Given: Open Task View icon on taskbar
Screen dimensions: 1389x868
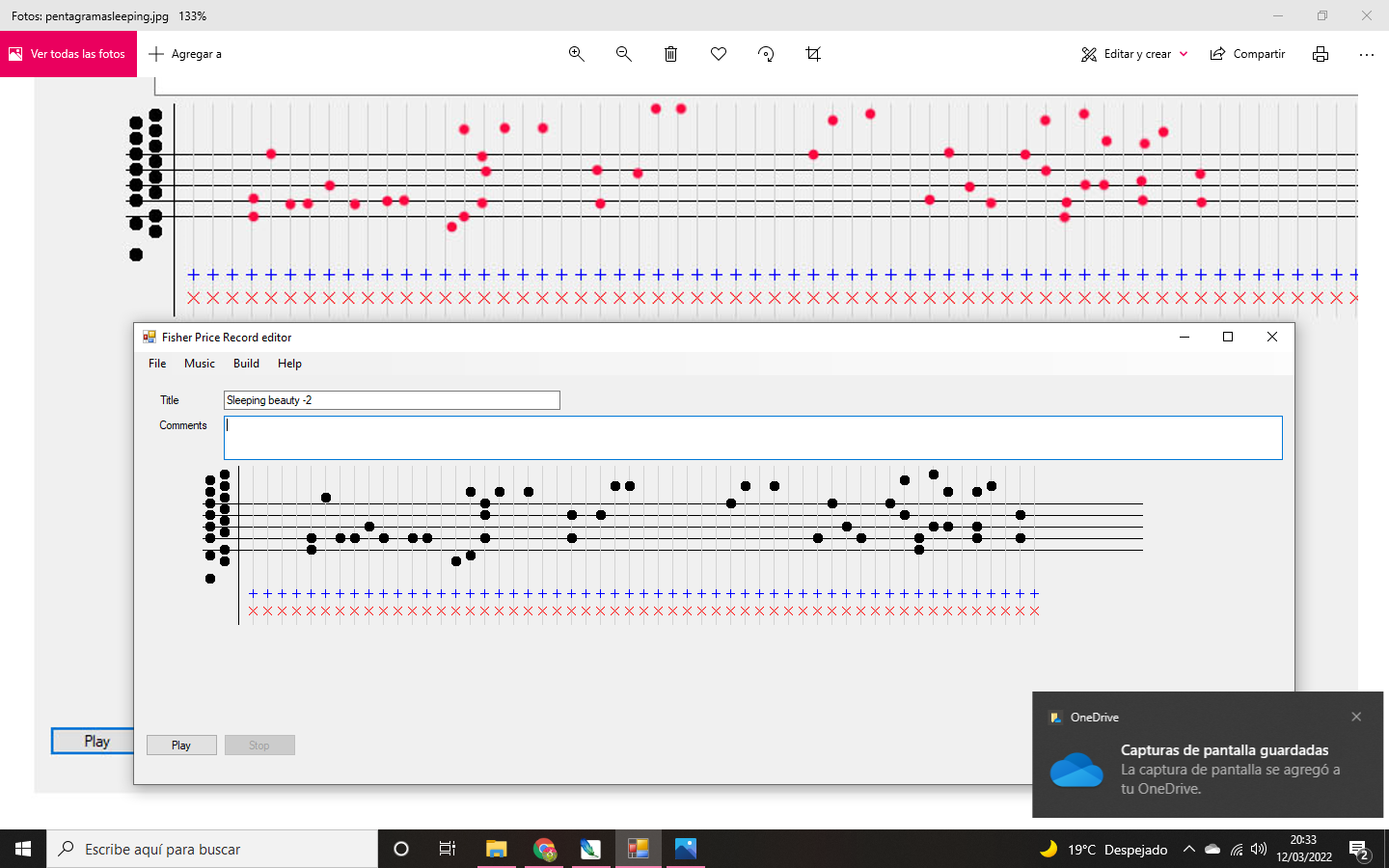Looking at the screenshot, I should 448,849.
